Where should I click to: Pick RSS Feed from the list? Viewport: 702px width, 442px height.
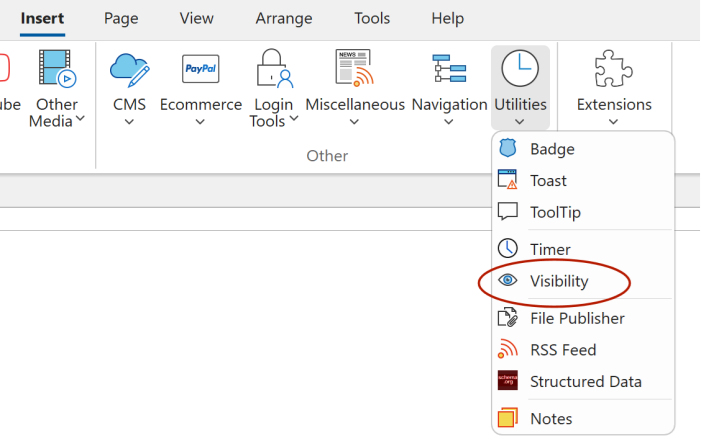point(562,350)
